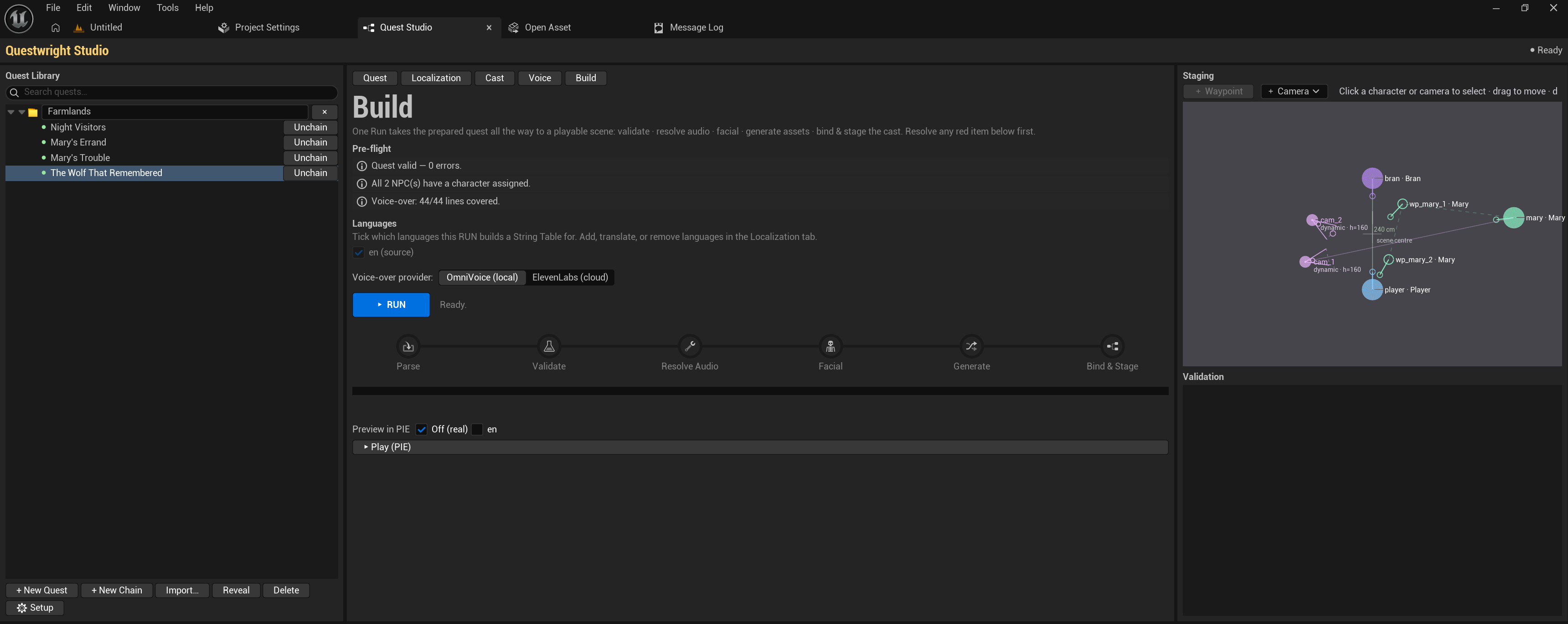Select the wp_mary_1 waypoint marker
The height and width of the screenshot is (624, 1568).
[x=1402, y=204]
